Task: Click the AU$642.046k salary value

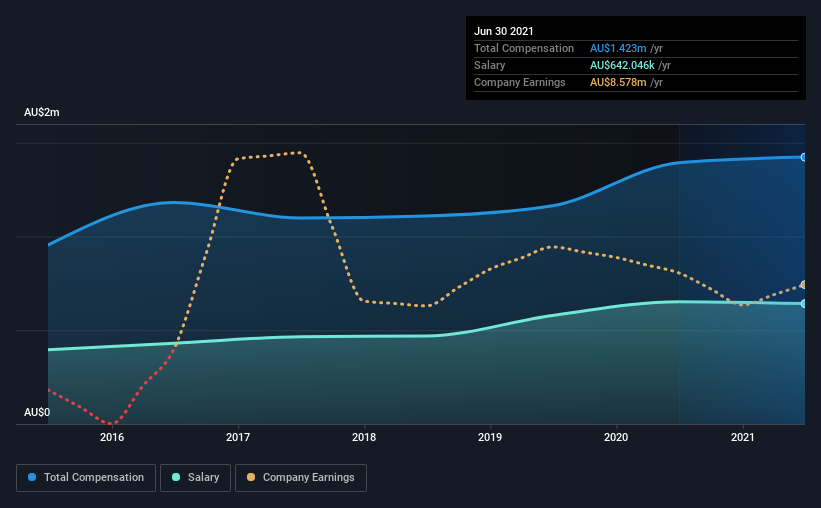Action: (623, 65)
